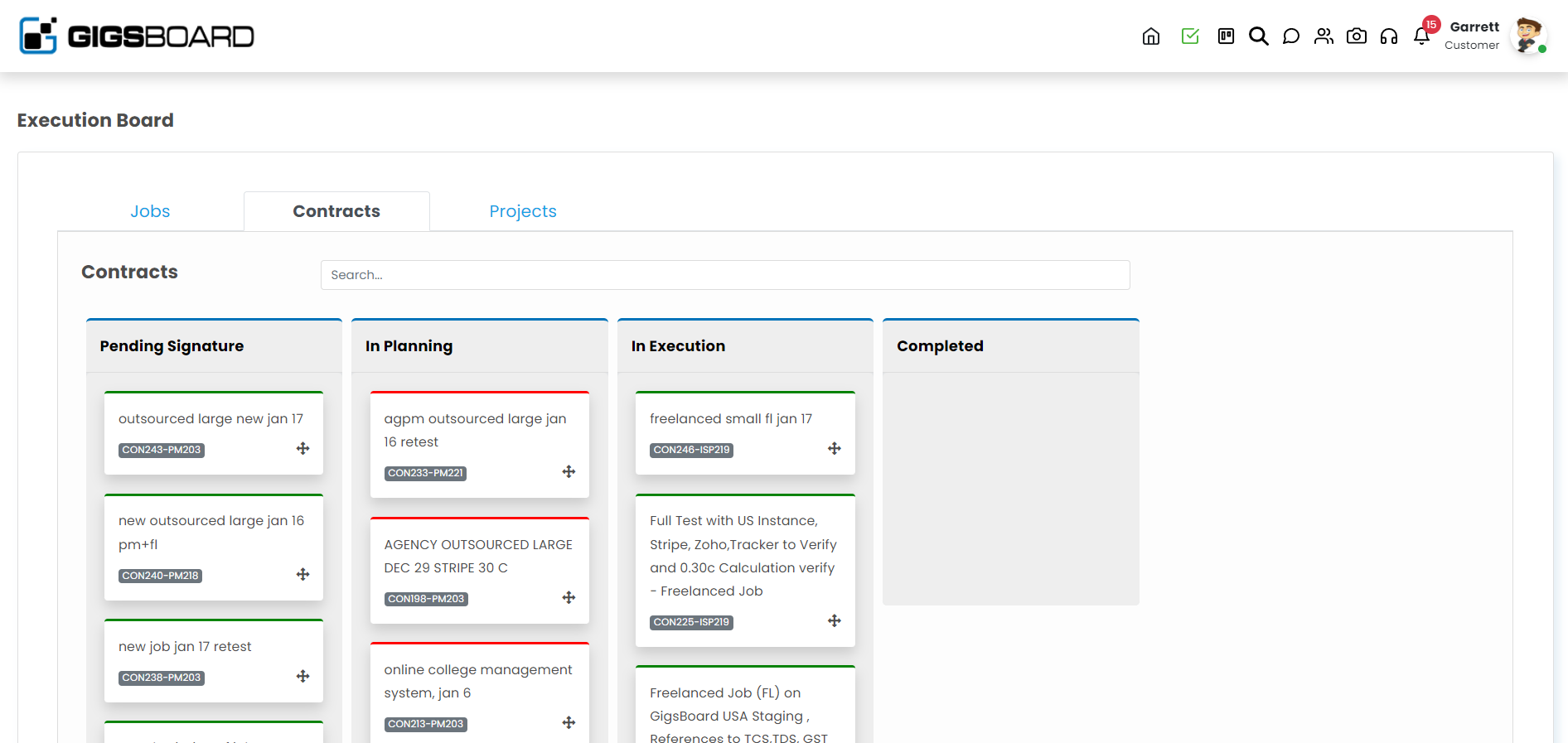Click the GigsBoard logo
Image resolution: width=1568 pixels, height=743 pixels.
click(x=137, y=36)
